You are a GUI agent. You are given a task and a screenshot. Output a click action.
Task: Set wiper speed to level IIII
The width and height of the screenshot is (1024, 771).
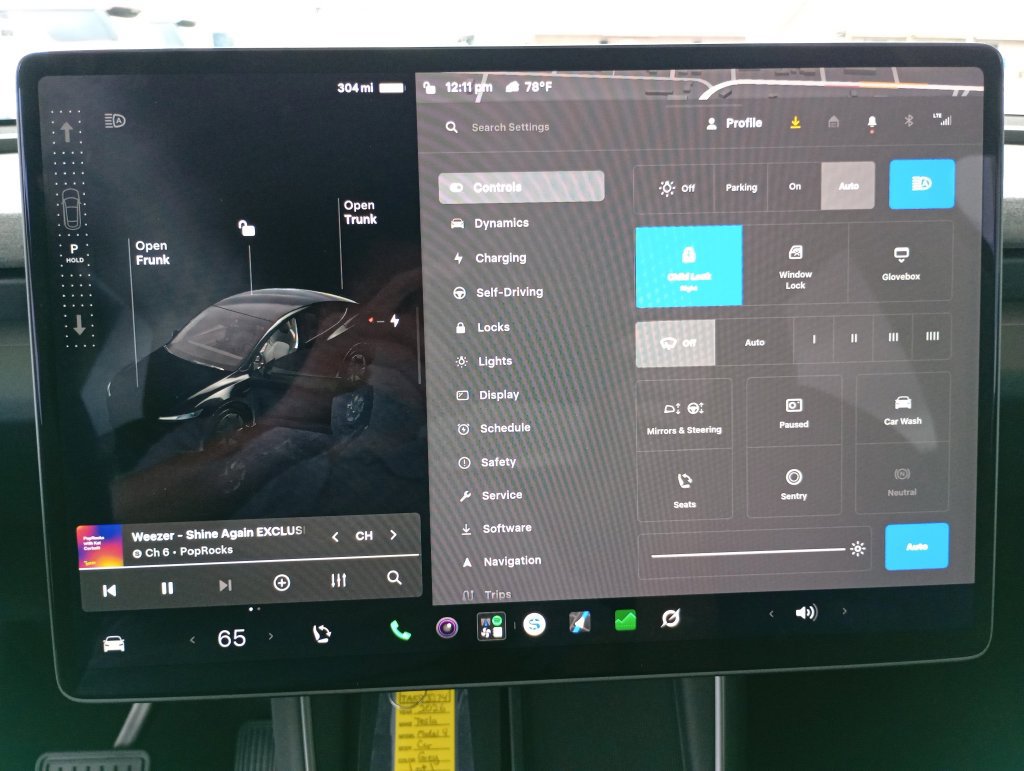tap(932, 336)
